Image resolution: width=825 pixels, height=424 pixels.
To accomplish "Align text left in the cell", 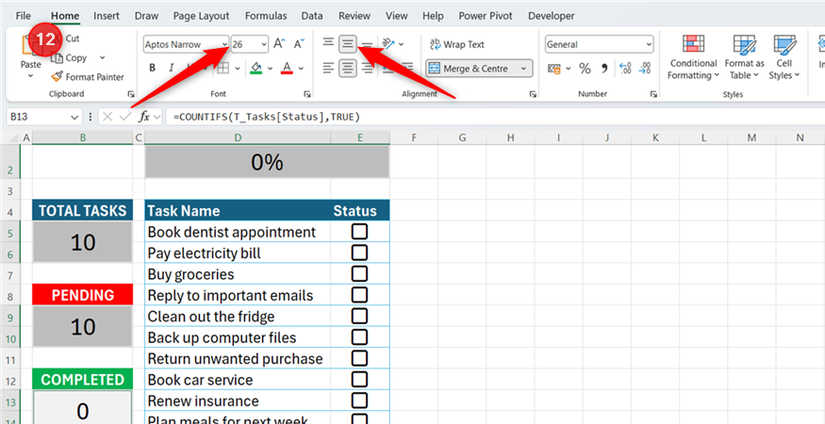I will pyautogui.click(x=328, y=68).
